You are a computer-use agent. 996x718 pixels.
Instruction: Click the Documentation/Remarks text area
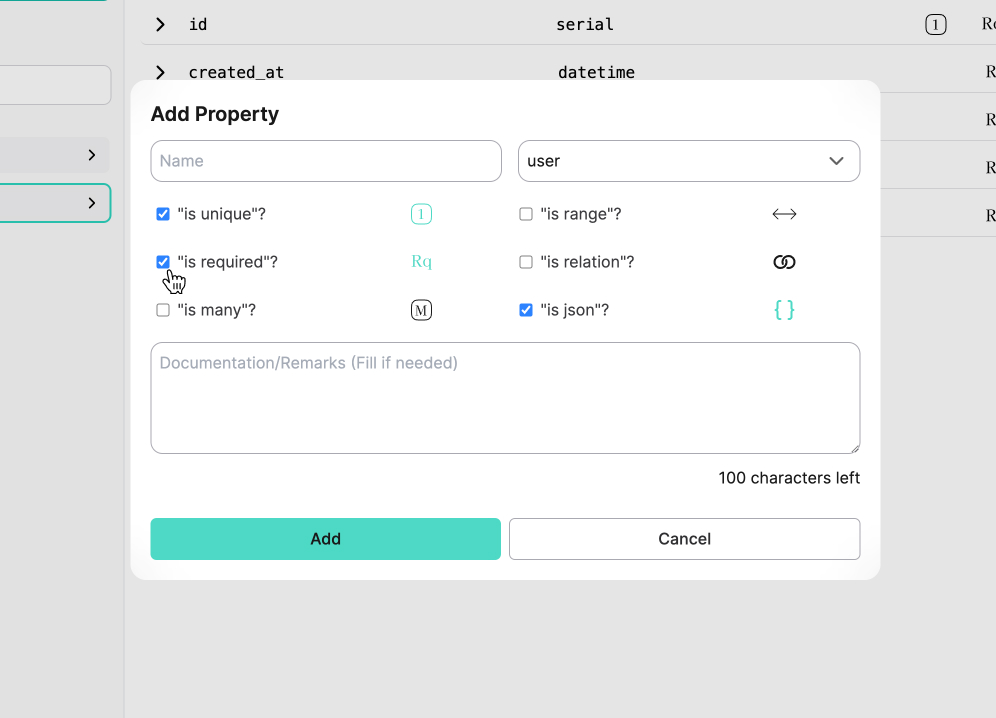(505, 398)
